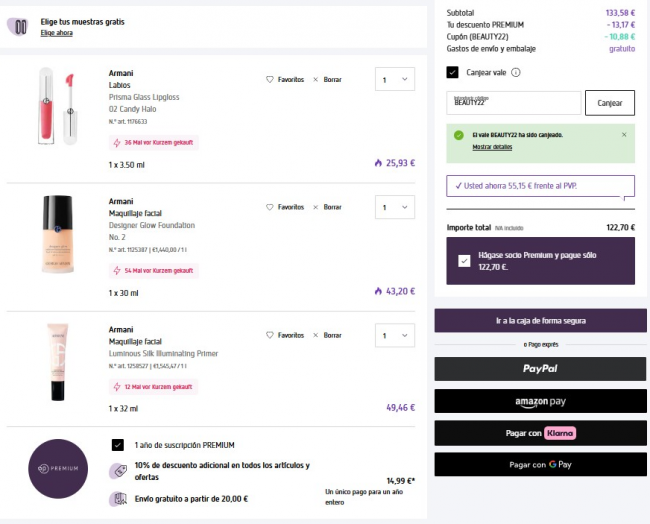Pay with the PayPal express button

(x=540, y=369)
